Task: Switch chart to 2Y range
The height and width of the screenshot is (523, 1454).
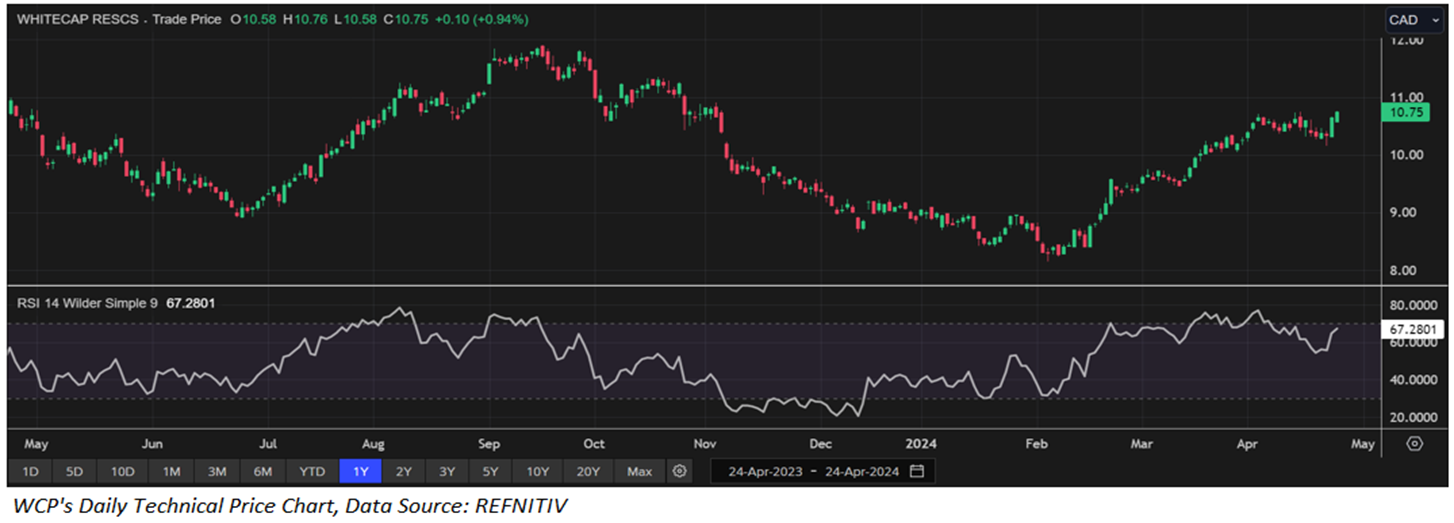Action: pyautogui.click(x=403, y=471)
